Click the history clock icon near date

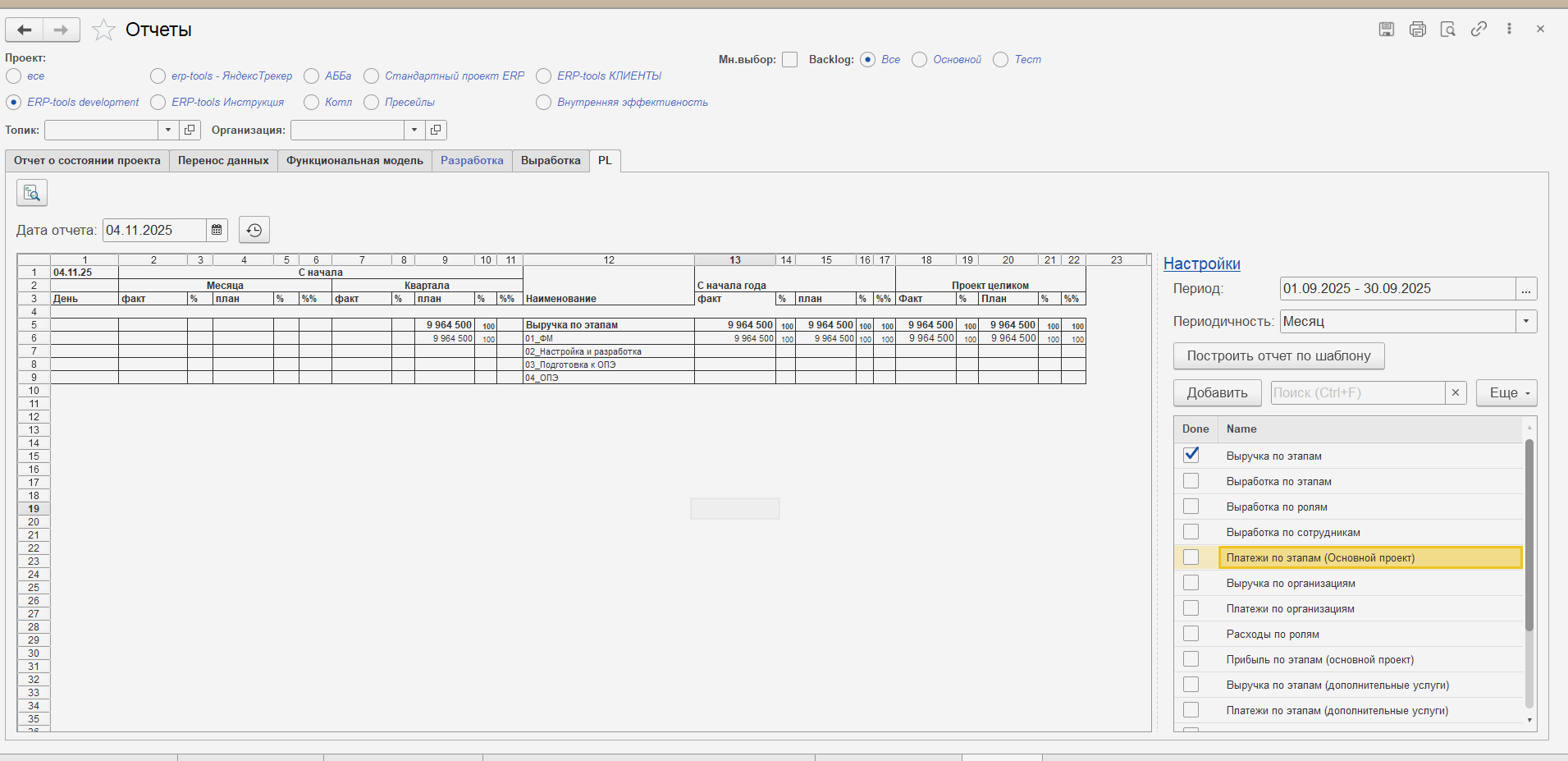click(254, 230)
